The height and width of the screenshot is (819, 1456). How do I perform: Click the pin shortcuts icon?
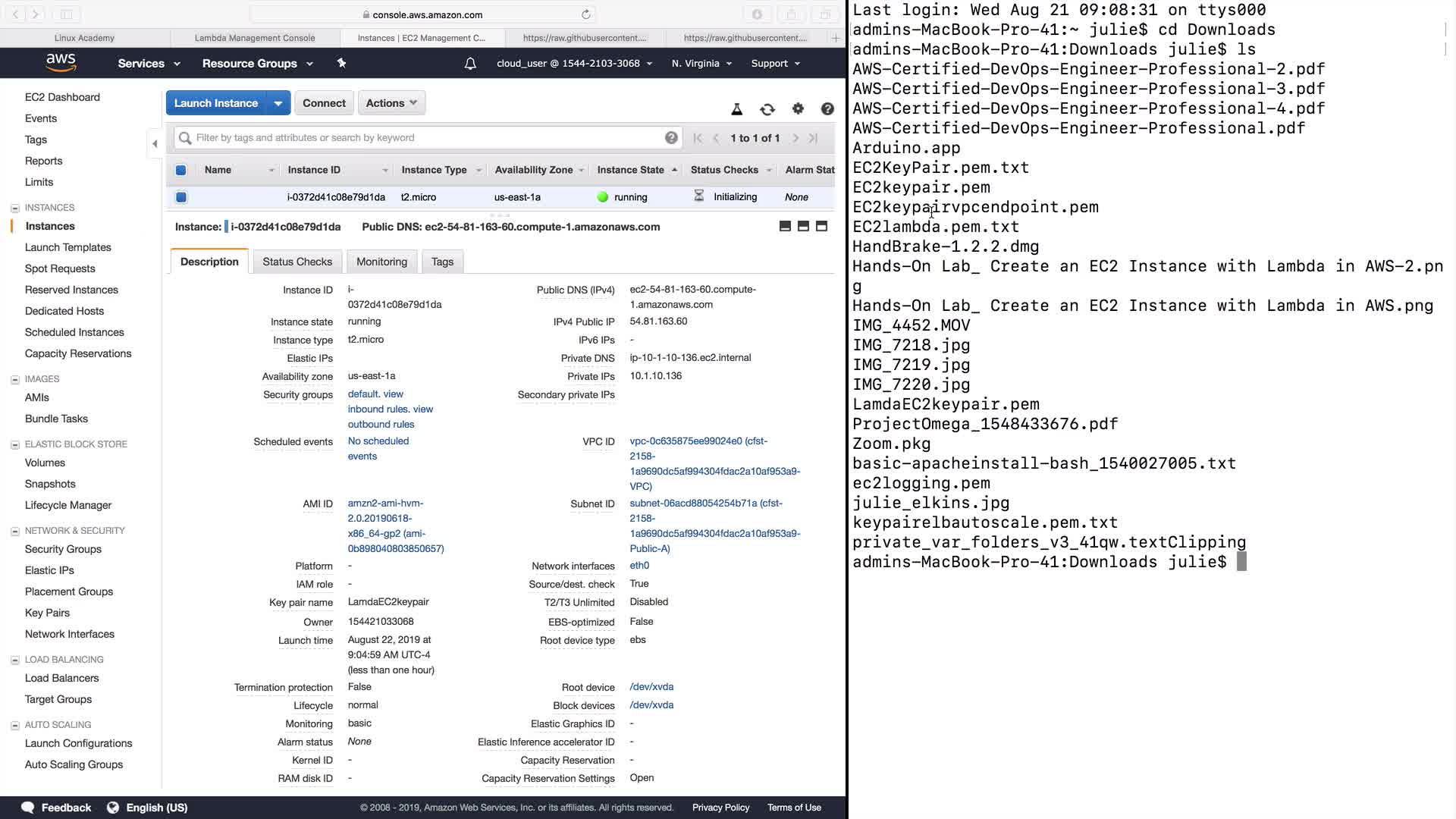pos(341,64)
